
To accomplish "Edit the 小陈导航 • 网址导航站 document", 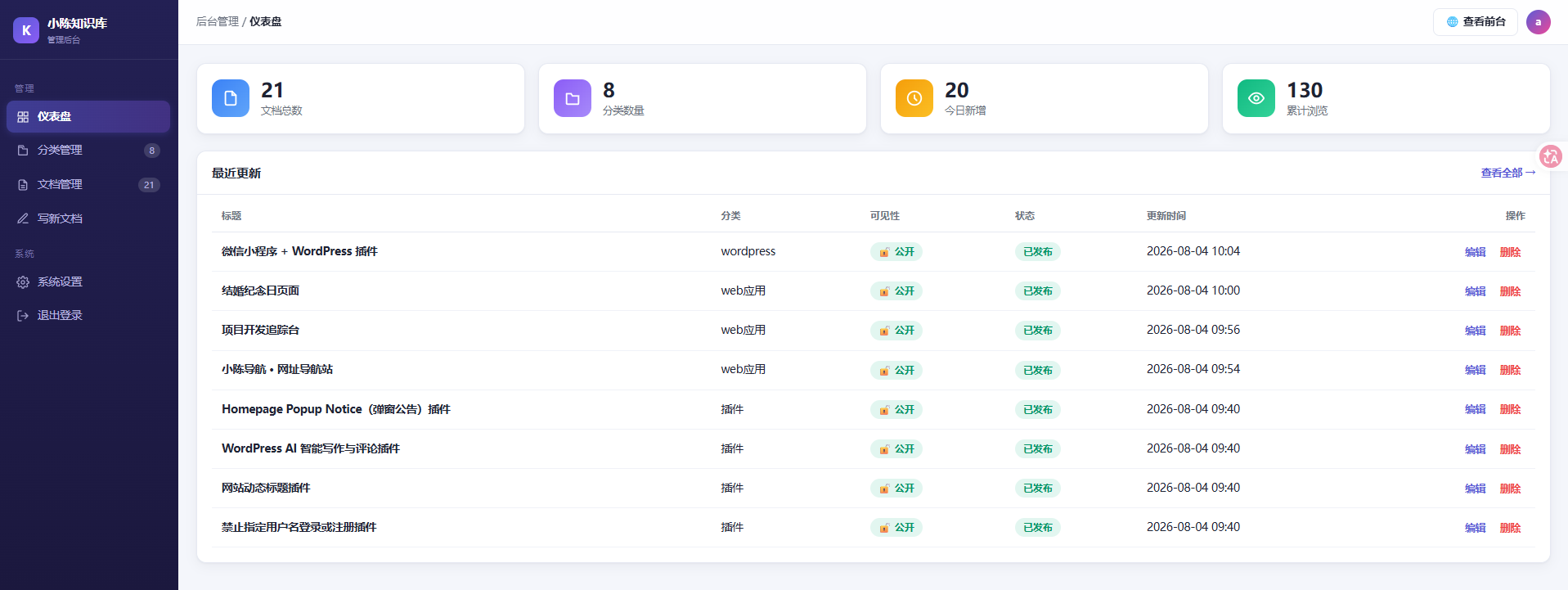I will pos(1476,370).
